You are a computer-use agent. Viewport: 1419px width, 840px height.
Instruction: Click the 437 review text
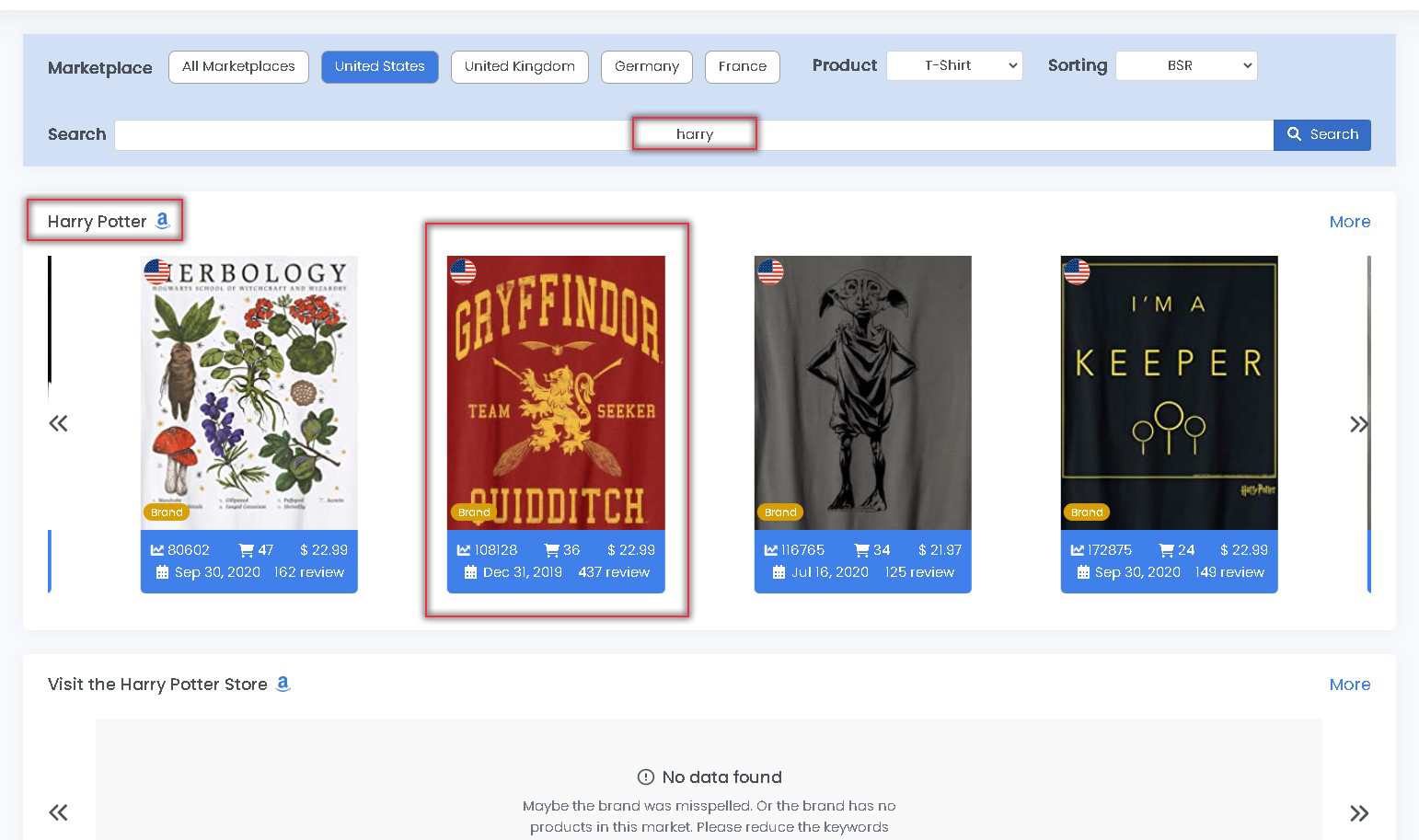click(614, 572)
